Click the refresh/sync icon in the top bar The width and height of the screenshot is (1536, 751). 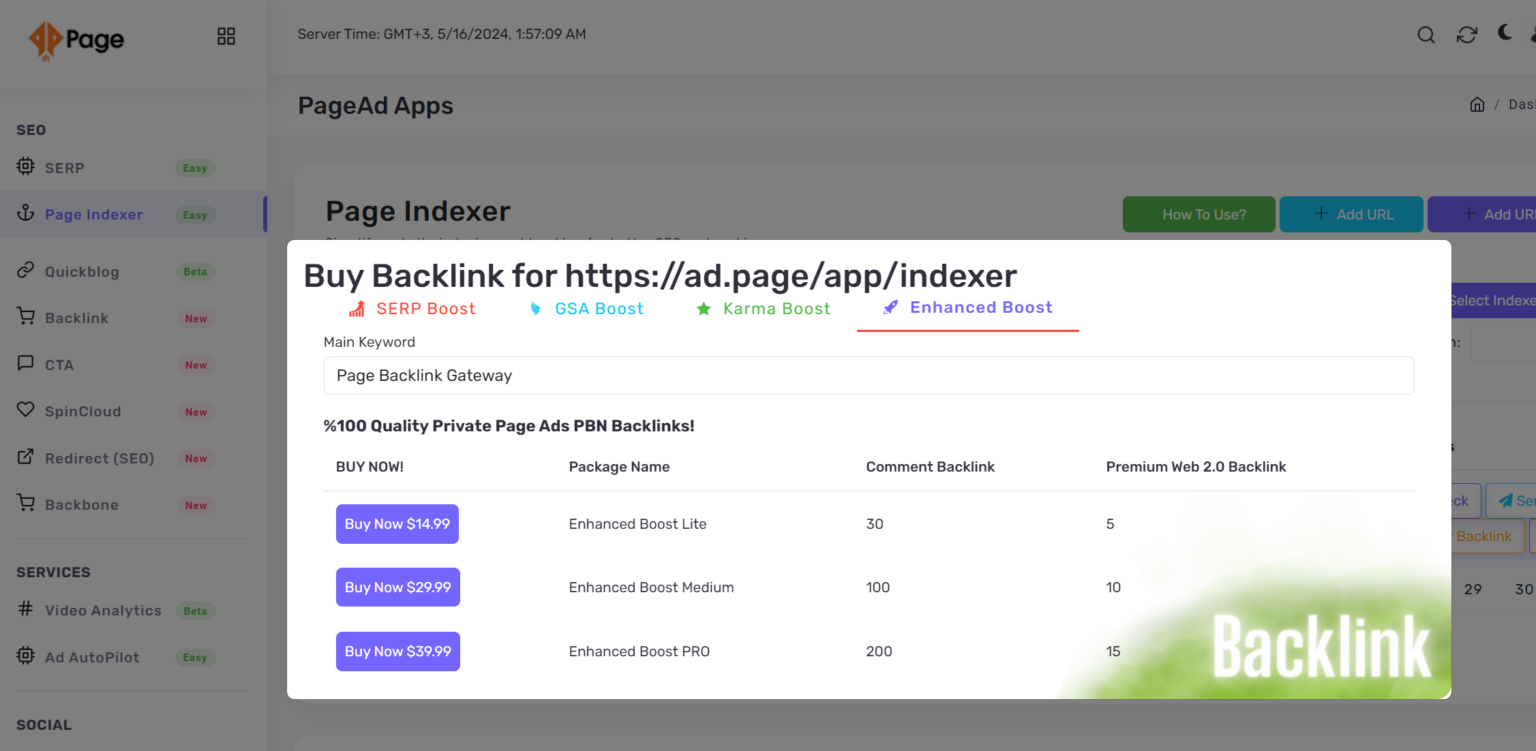(1466, 34)
